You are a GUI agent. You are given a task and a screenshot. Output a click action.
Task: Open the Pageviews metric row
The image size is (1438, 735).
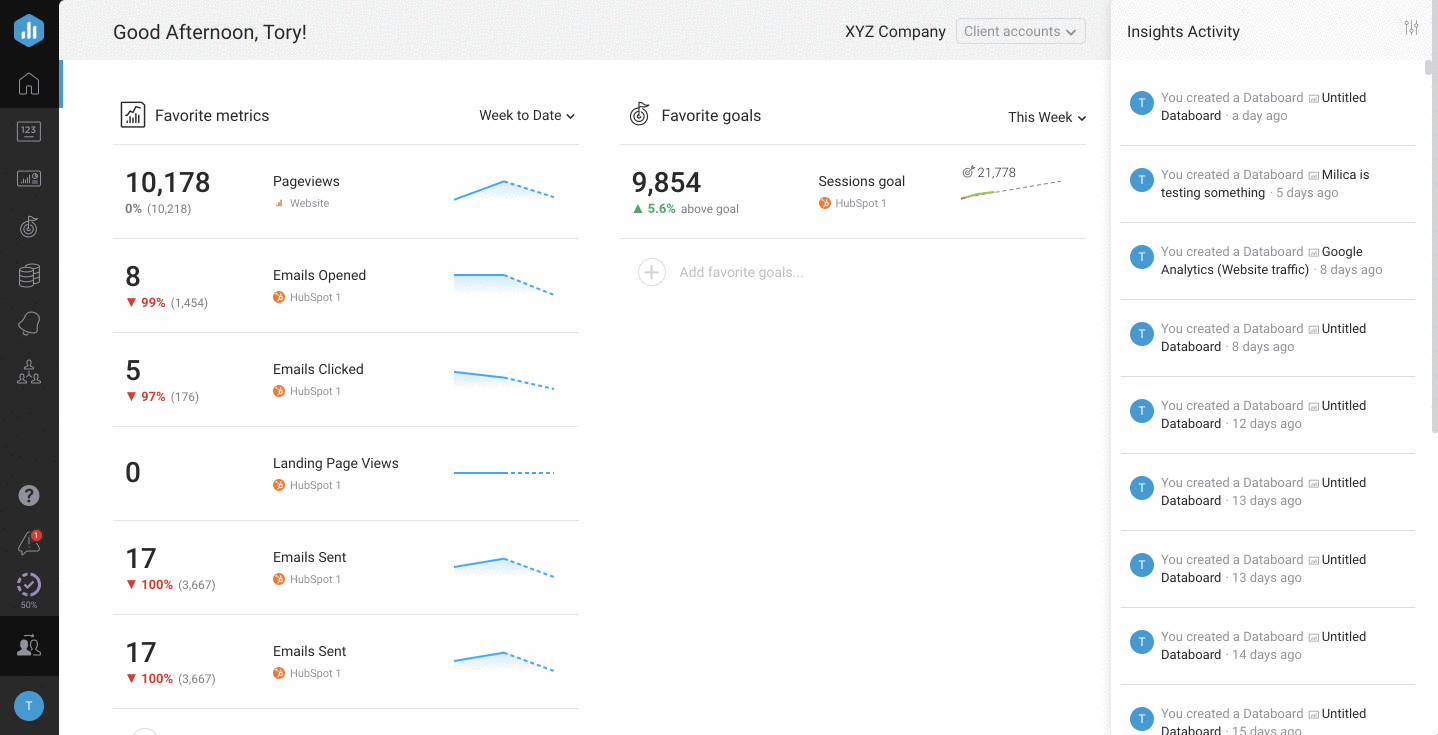point(345,191)
